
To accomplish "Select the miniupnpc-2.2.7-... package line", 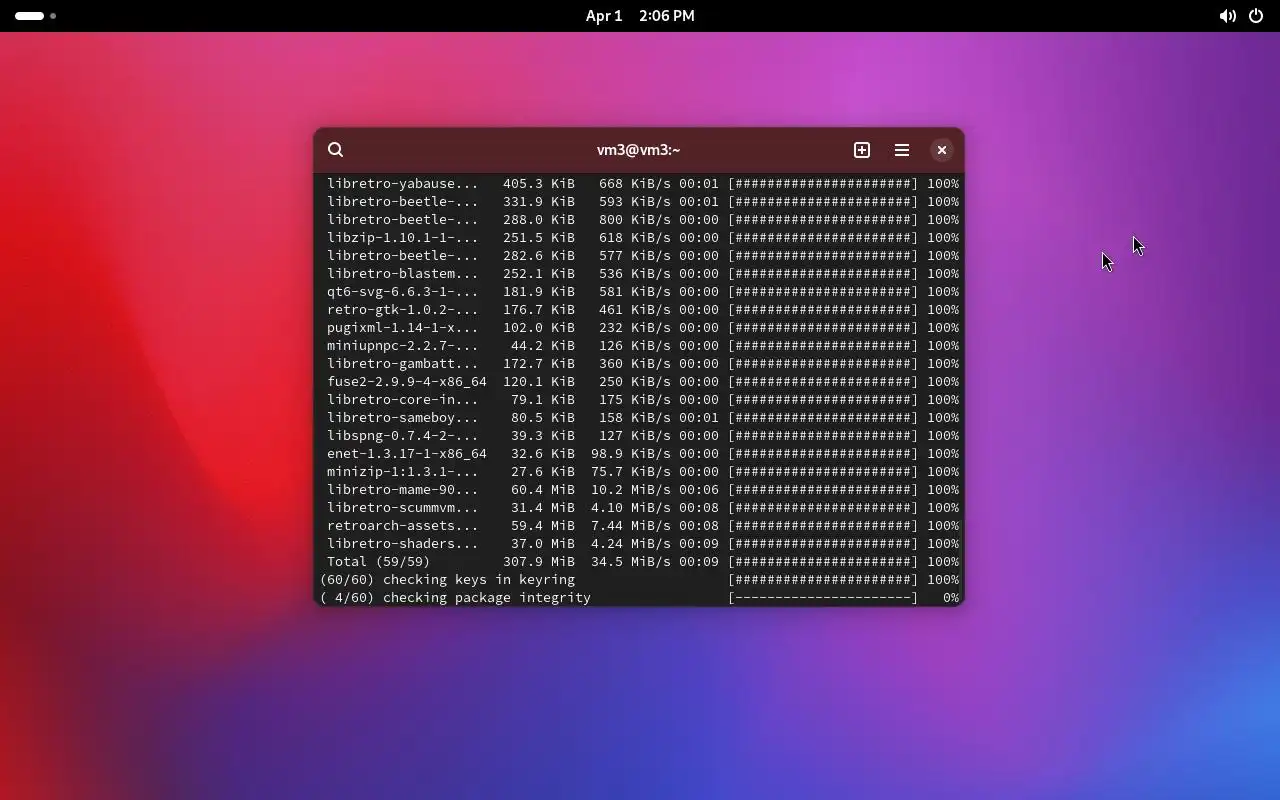I will [x=643, y=346].
